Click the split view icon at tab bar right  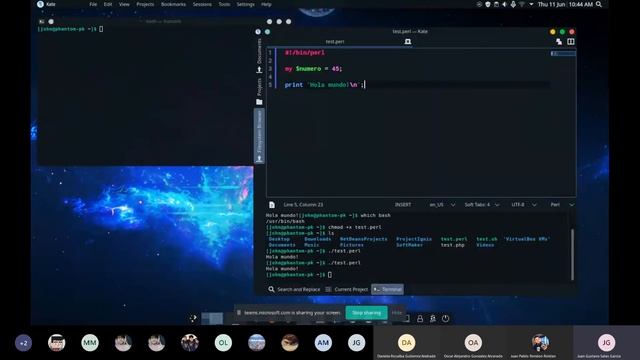click(x=571, y=42)
